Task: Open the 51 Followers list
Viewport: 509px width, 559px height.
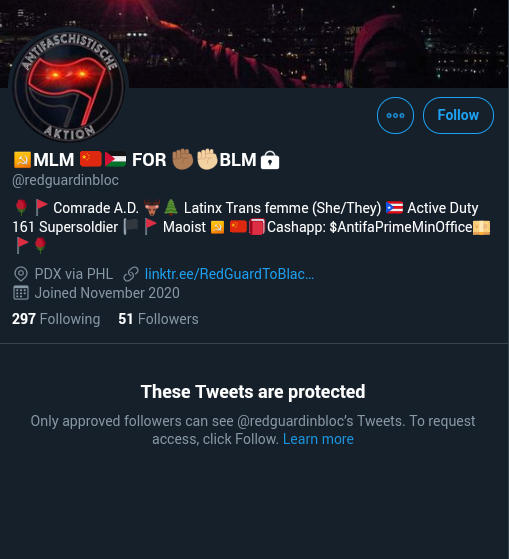Action: click(x=158, y=319)
